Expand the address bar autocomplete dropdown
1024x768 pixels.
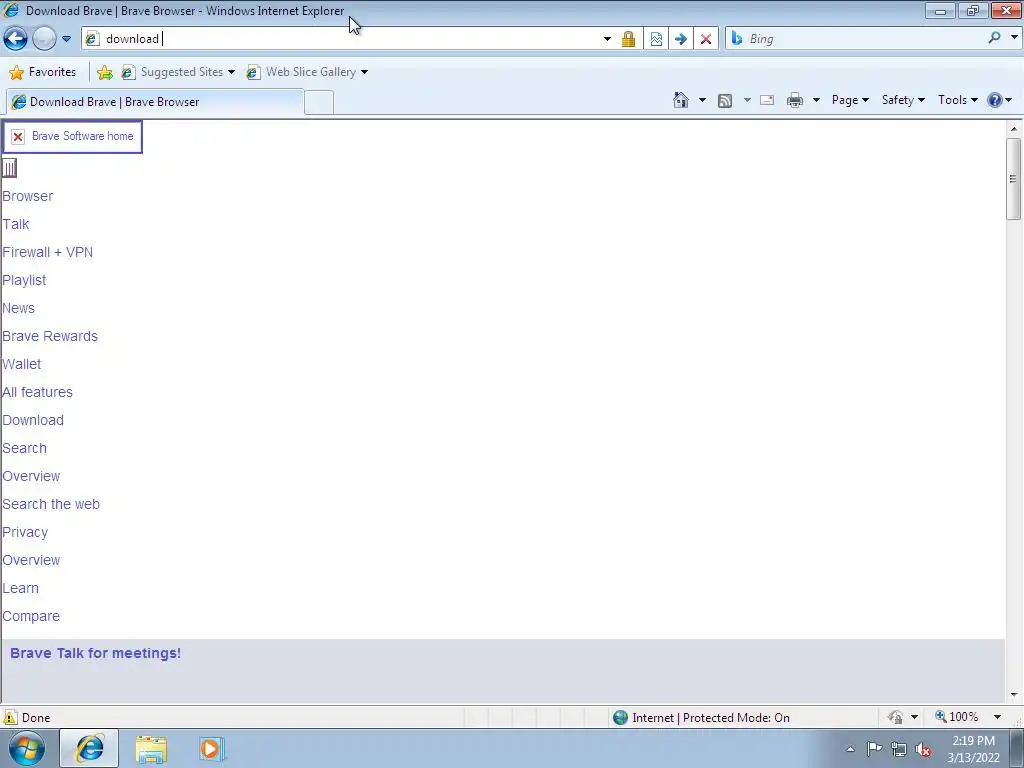pos(607,39)
